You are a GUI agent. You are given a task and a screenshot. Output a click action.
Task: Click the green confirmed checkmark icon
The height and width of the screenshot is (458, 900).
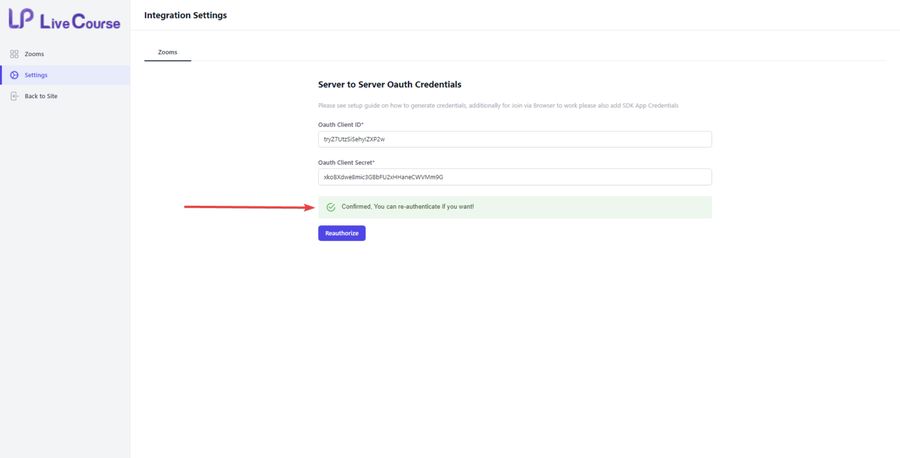(x=331, y=207)
